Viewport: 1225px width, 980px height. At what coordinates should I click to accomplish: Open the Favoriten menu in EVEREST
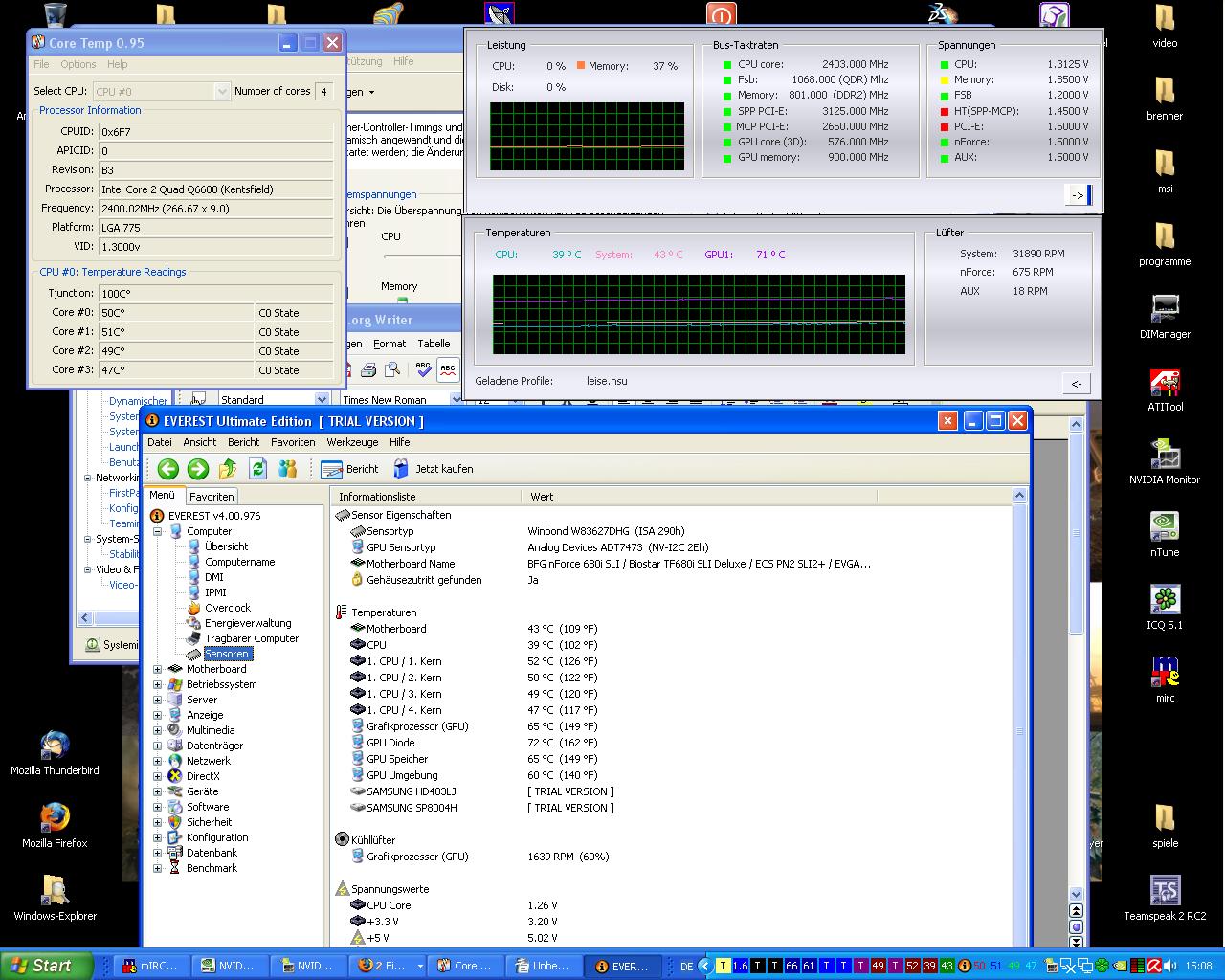(x=293, y=442)
